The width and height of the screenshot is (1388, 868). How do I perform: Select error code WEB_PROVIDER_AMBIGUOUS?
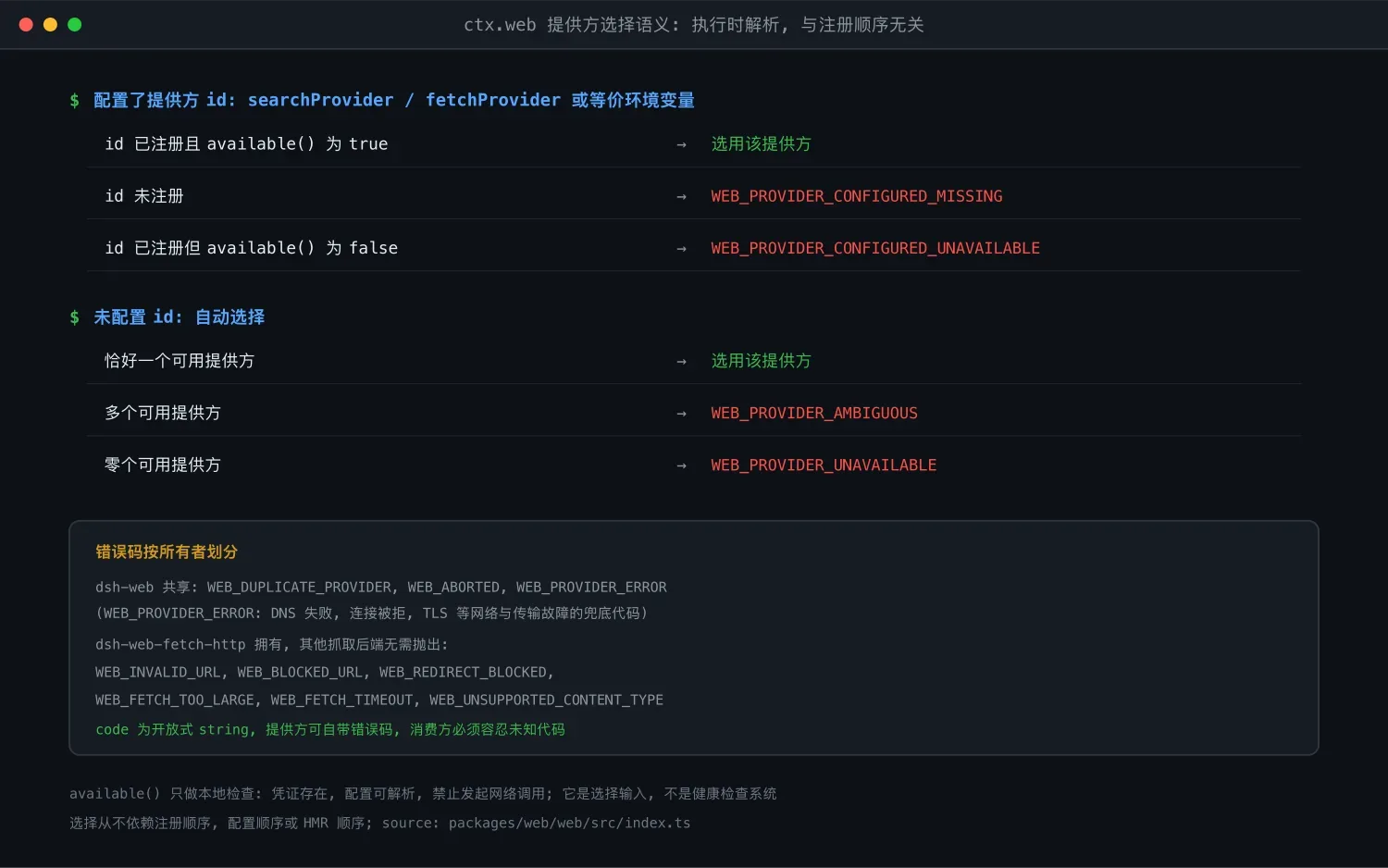click(814, 413)
